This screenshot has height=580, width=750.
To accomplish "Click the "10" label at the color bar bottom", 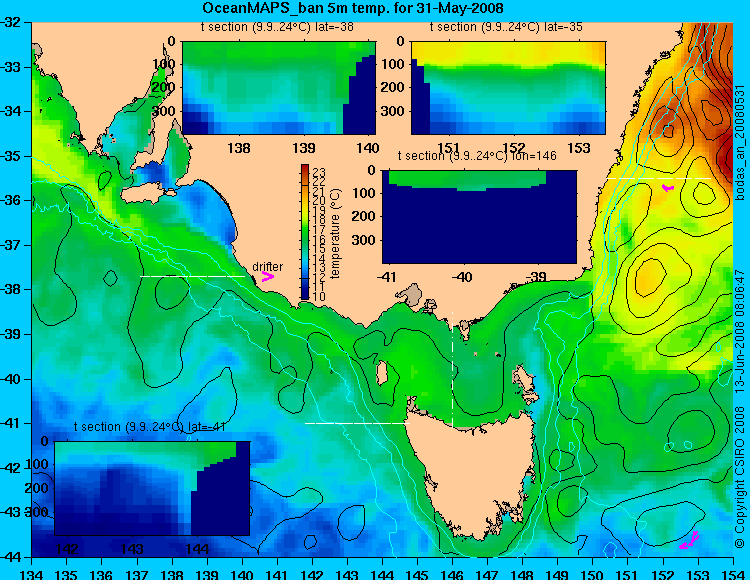I will click(319, 297).
